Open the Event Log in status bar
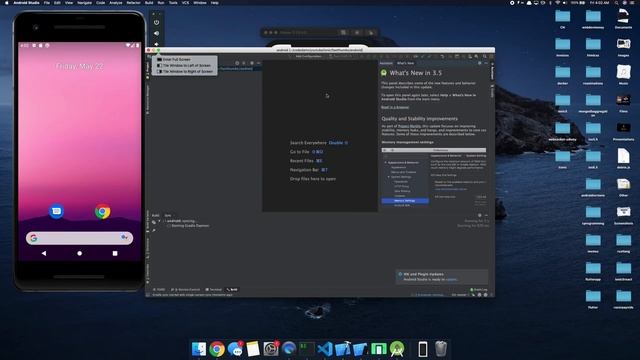640x360 pixels. (x=479, y=290)
